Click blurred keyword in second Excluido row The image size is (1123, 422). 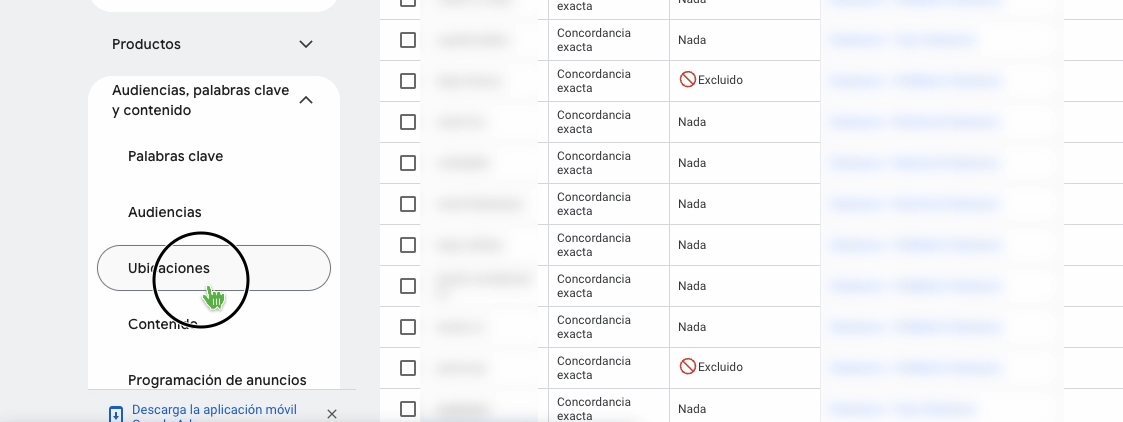(x=462, y=368)
